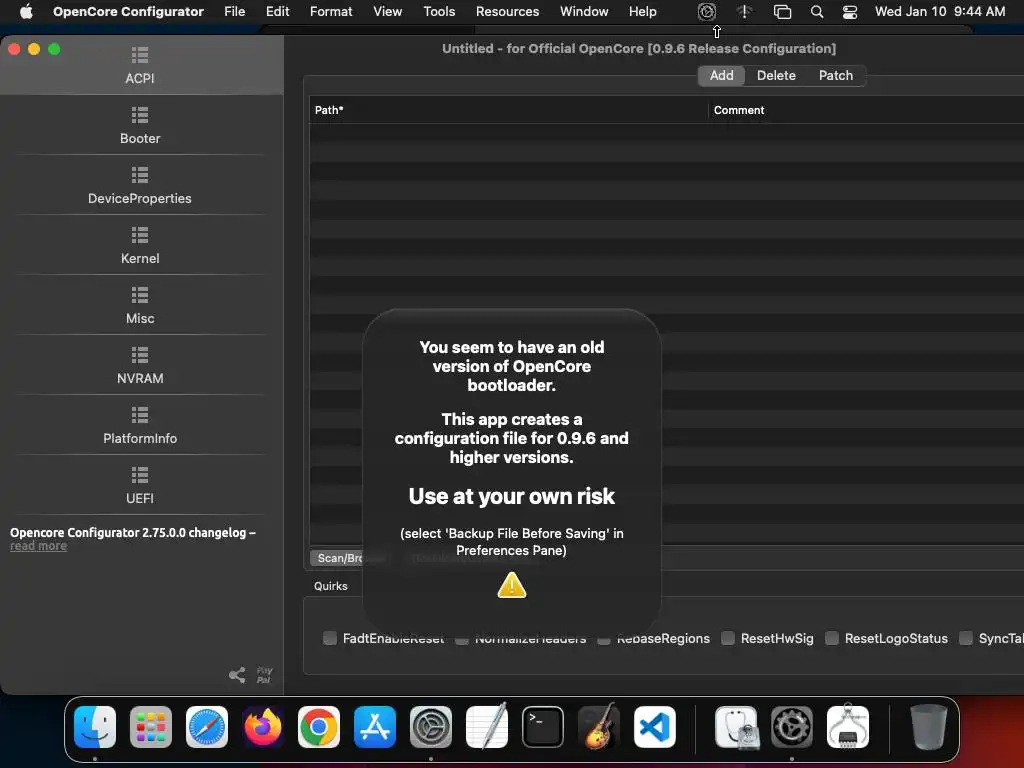Screen dimensions: 1024x768
Task: Switch to the Delete tab
Action: pyautogui.click(x=776, y=75)
